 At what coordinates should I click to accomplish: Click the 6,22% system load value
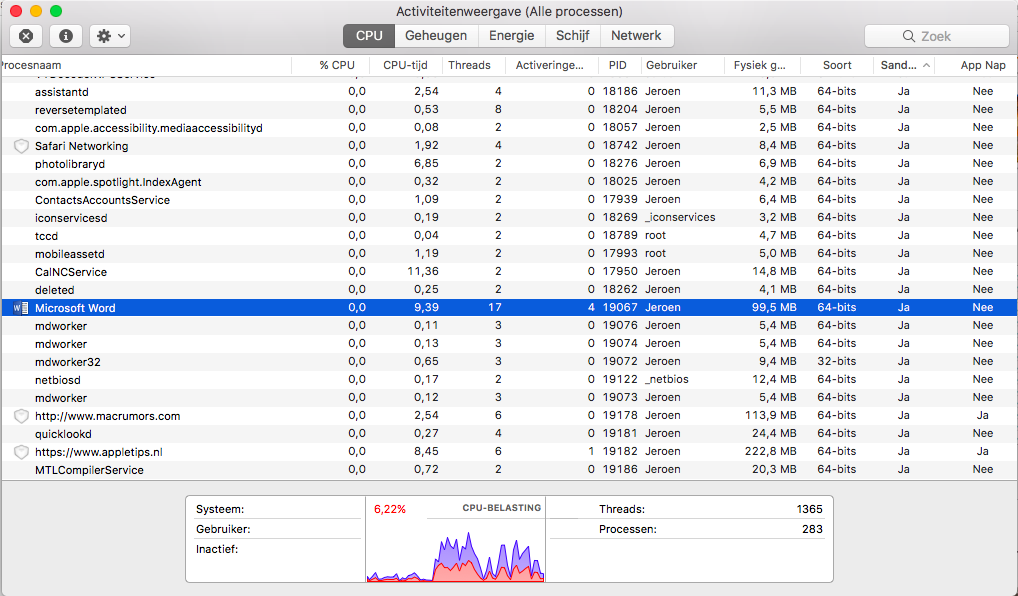tap(390, 510)
